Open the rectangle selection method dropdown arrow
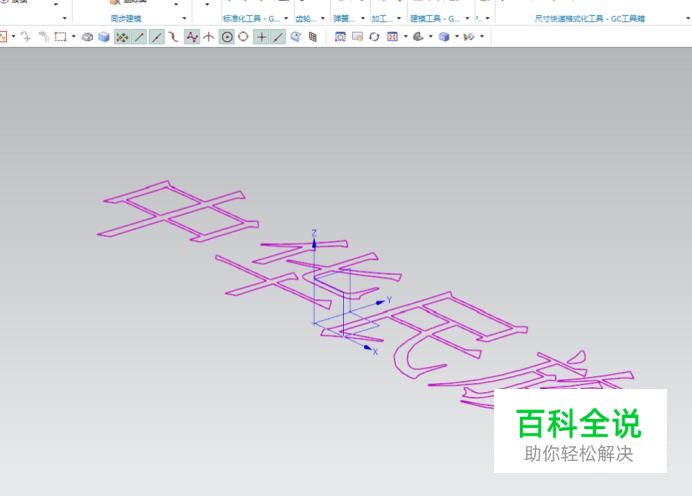Image resolution: width=692 pixels, height=498 pixels. pos(73,37)
